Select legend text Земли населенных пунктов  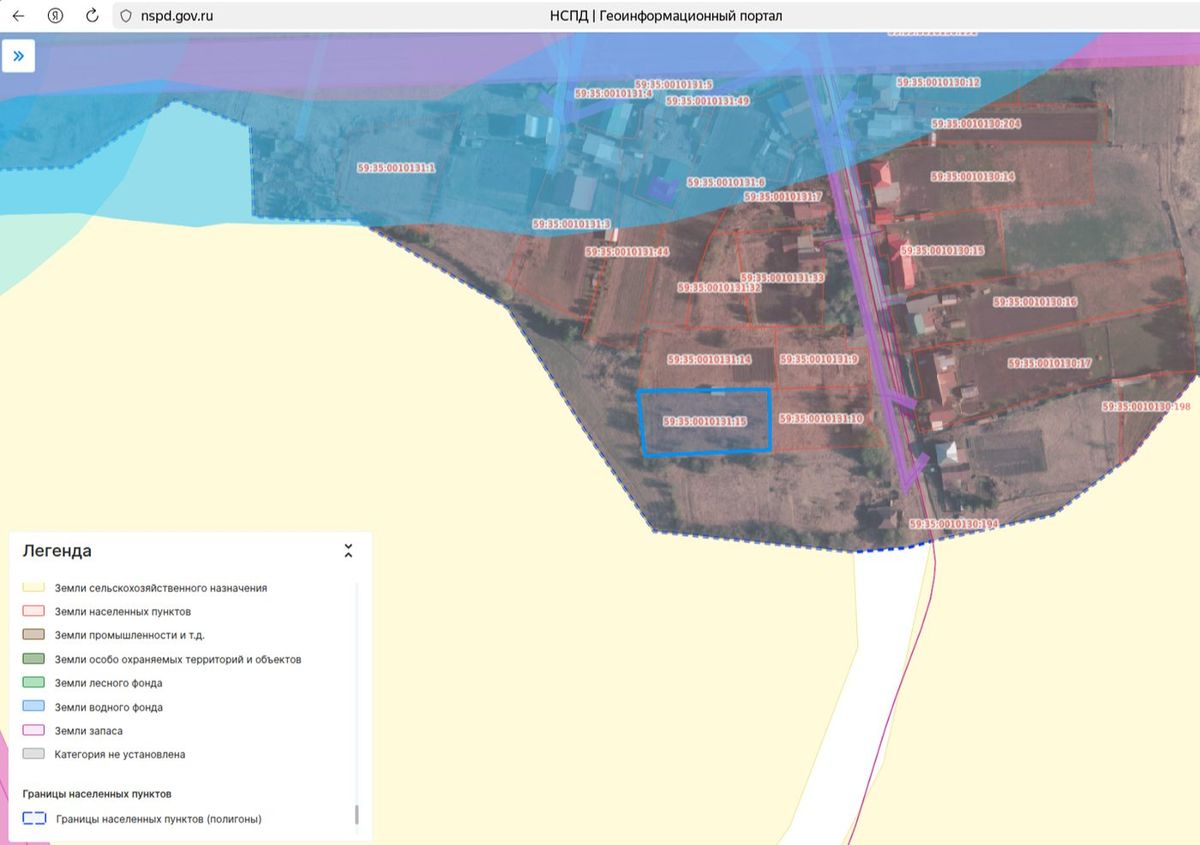tap(123, 611)
